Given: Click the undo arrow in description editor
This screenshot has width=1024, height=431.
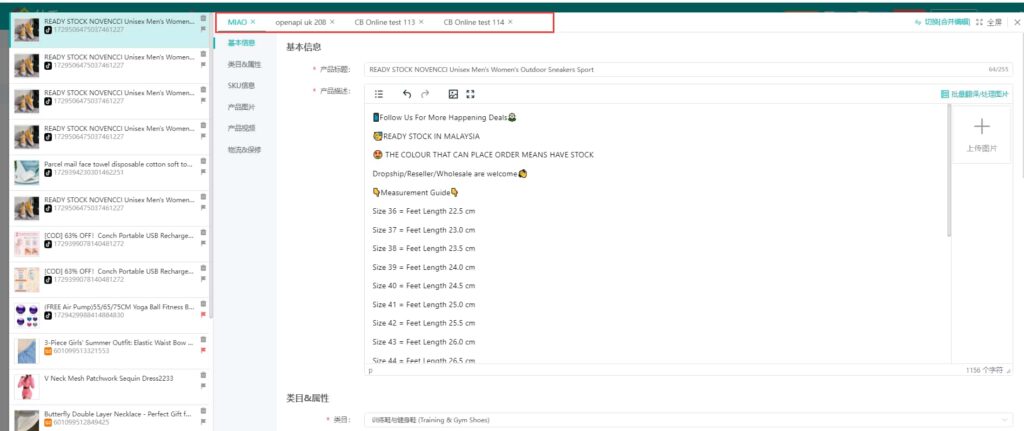Looking at the screenshot, I should click(x=407, y=94).
